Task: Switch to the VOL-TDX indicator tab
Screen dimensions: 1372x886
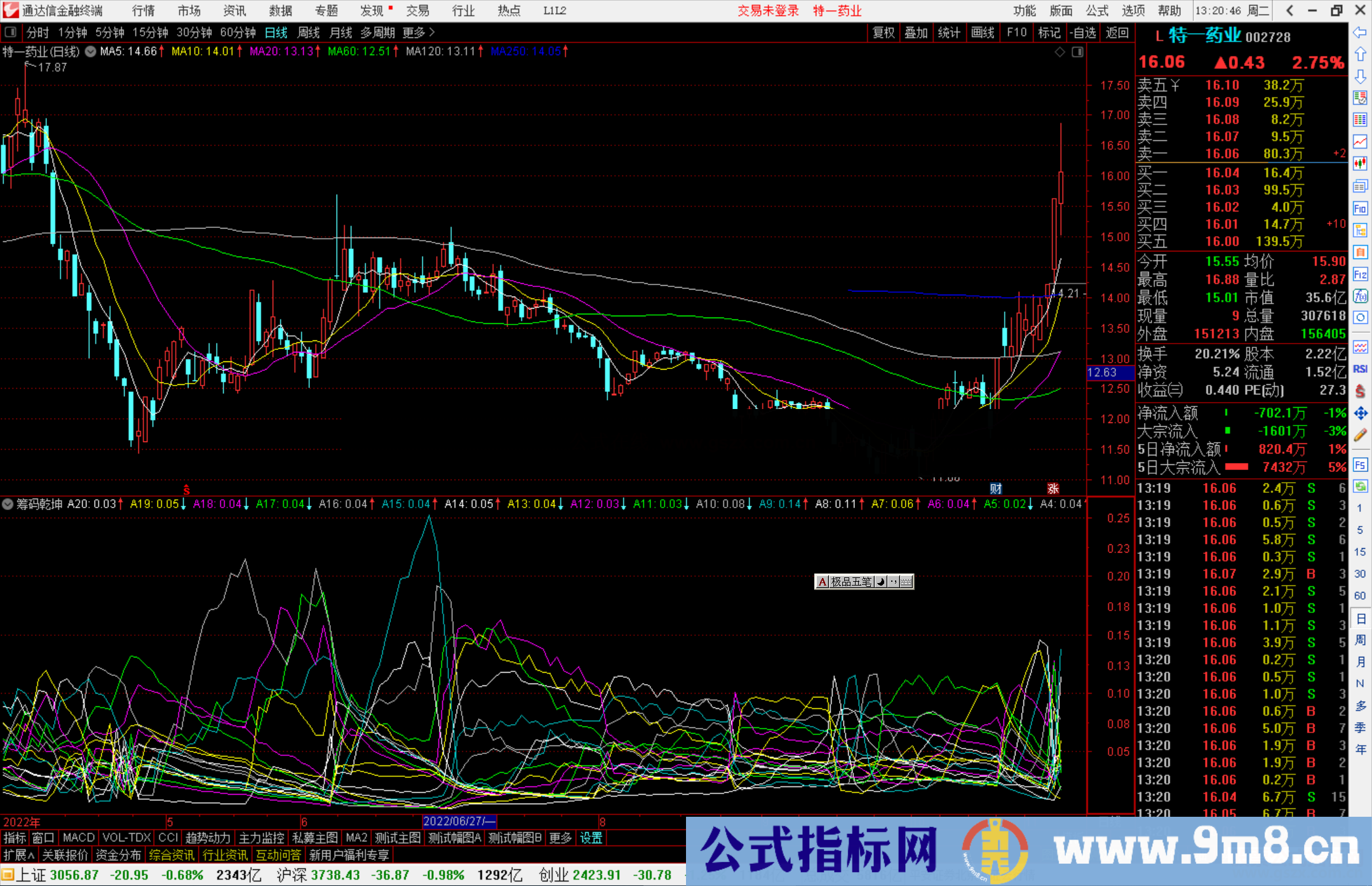Action: (126, 838)
